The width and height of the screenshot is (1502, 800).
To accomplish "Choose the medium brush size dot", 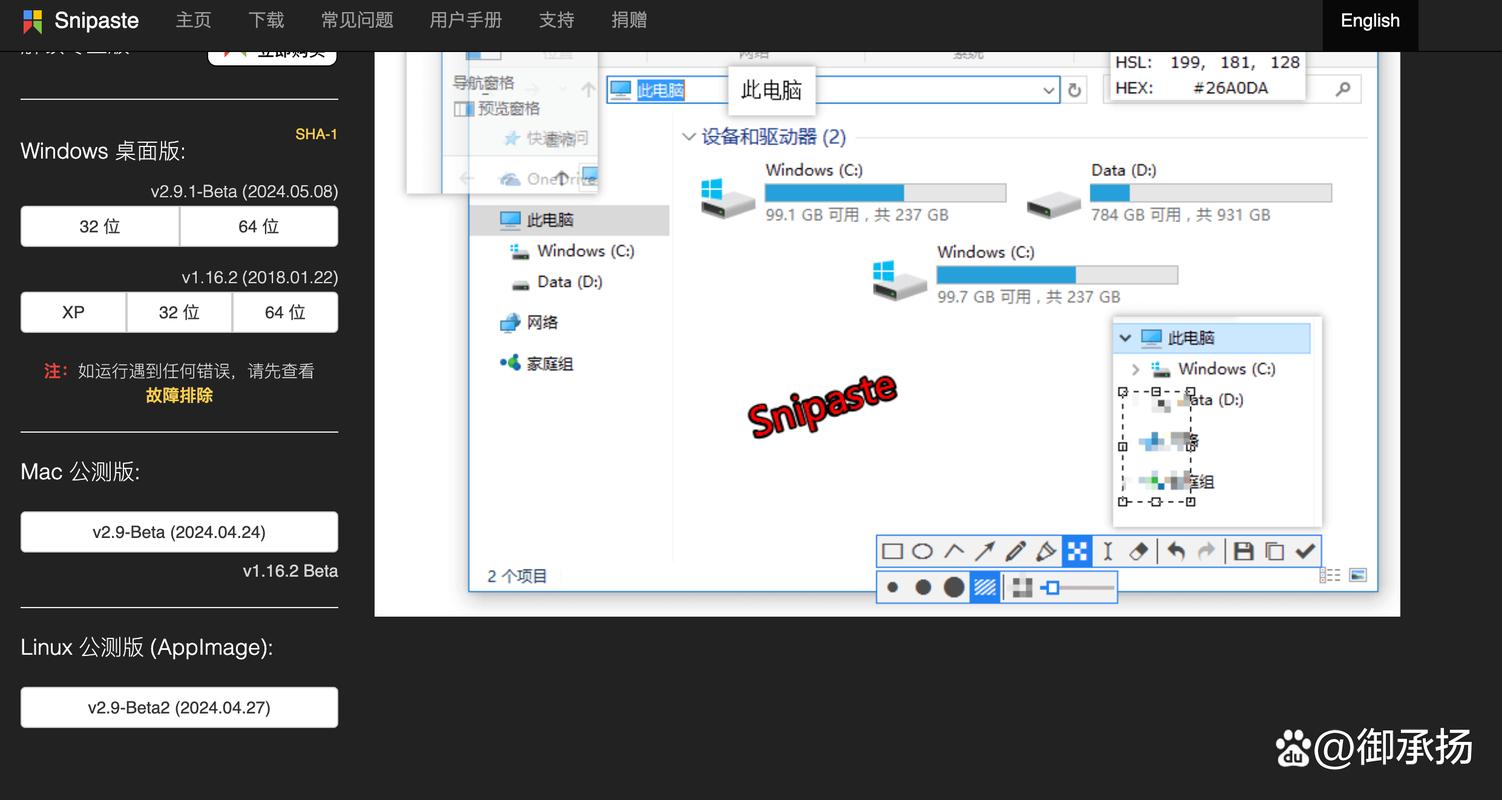I will 923,587.
